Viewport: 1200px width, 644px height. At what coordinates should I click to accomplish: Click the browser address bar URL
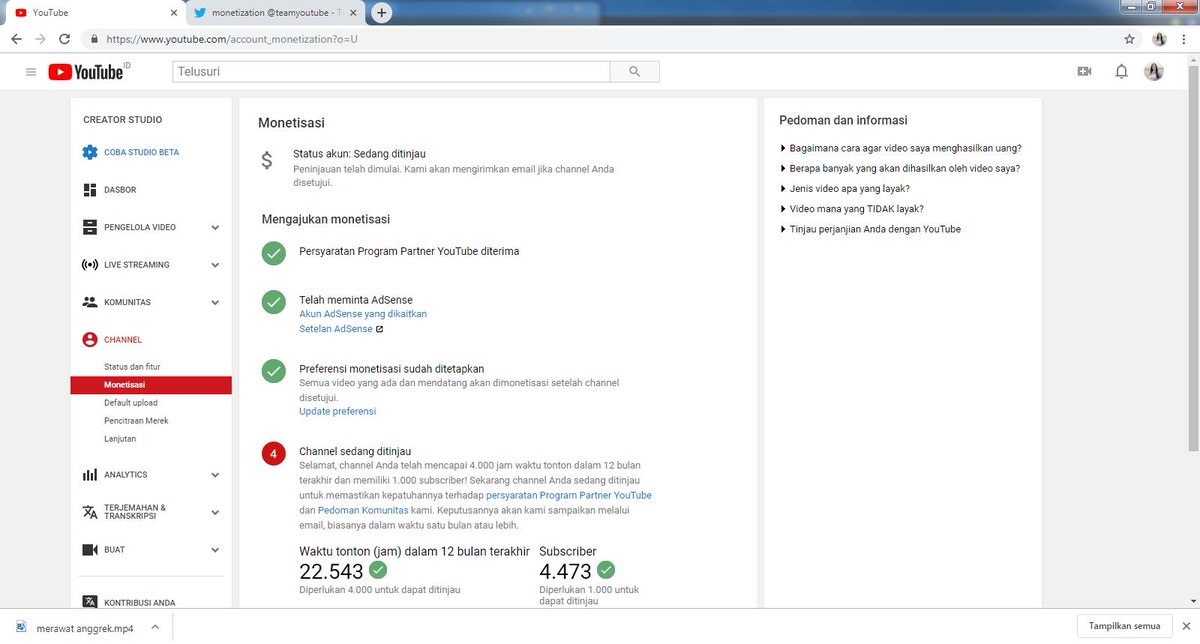231,39
